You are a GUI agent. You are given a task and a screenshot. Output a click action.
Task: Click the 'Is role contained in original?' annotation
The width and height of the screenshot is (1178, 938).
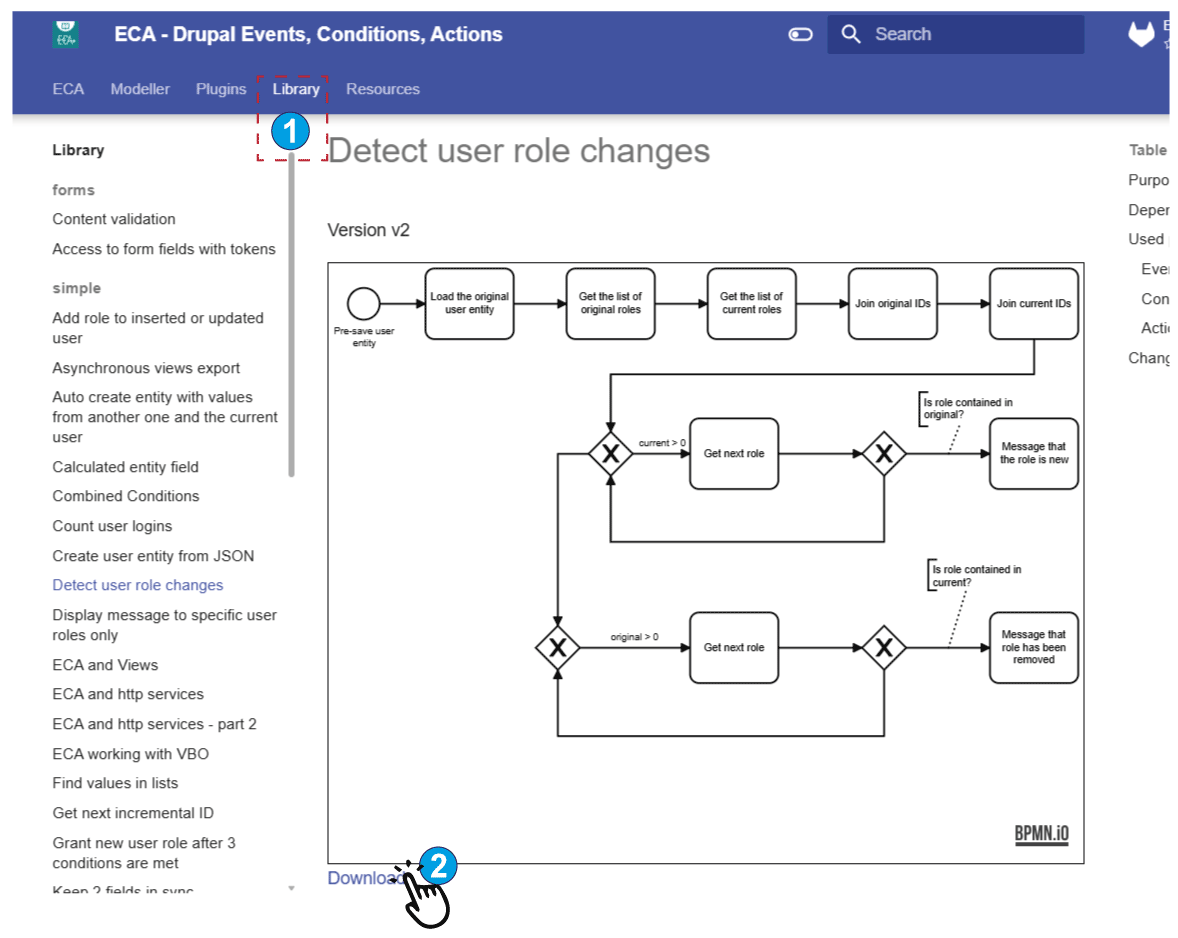click(967, 409)
